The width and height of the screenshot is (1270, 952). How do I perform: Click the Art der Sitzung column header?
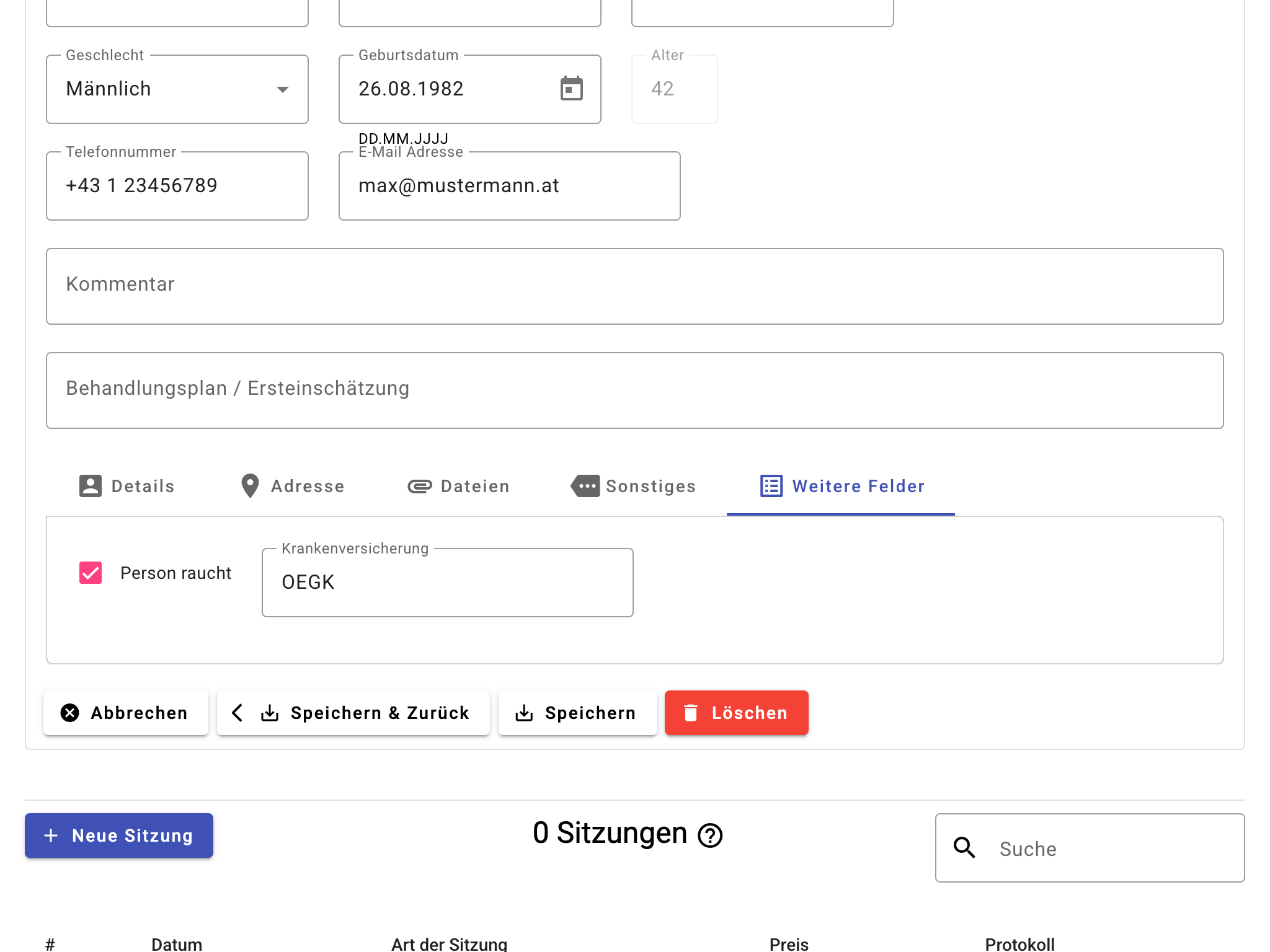click(449, 944)
